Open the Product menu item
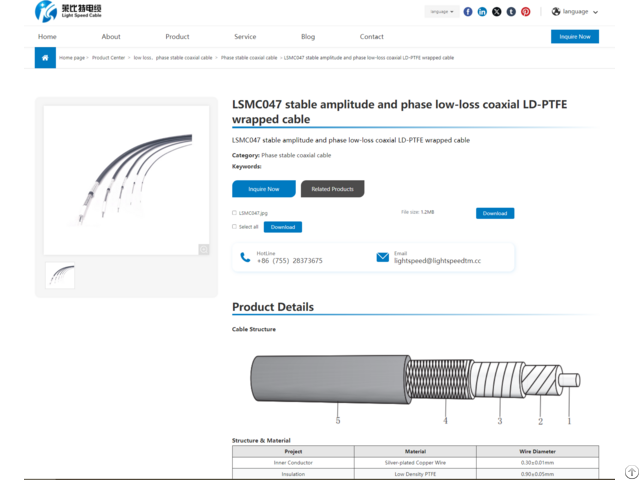The height and width of the screenshot is (480, 640). point(177,37)
